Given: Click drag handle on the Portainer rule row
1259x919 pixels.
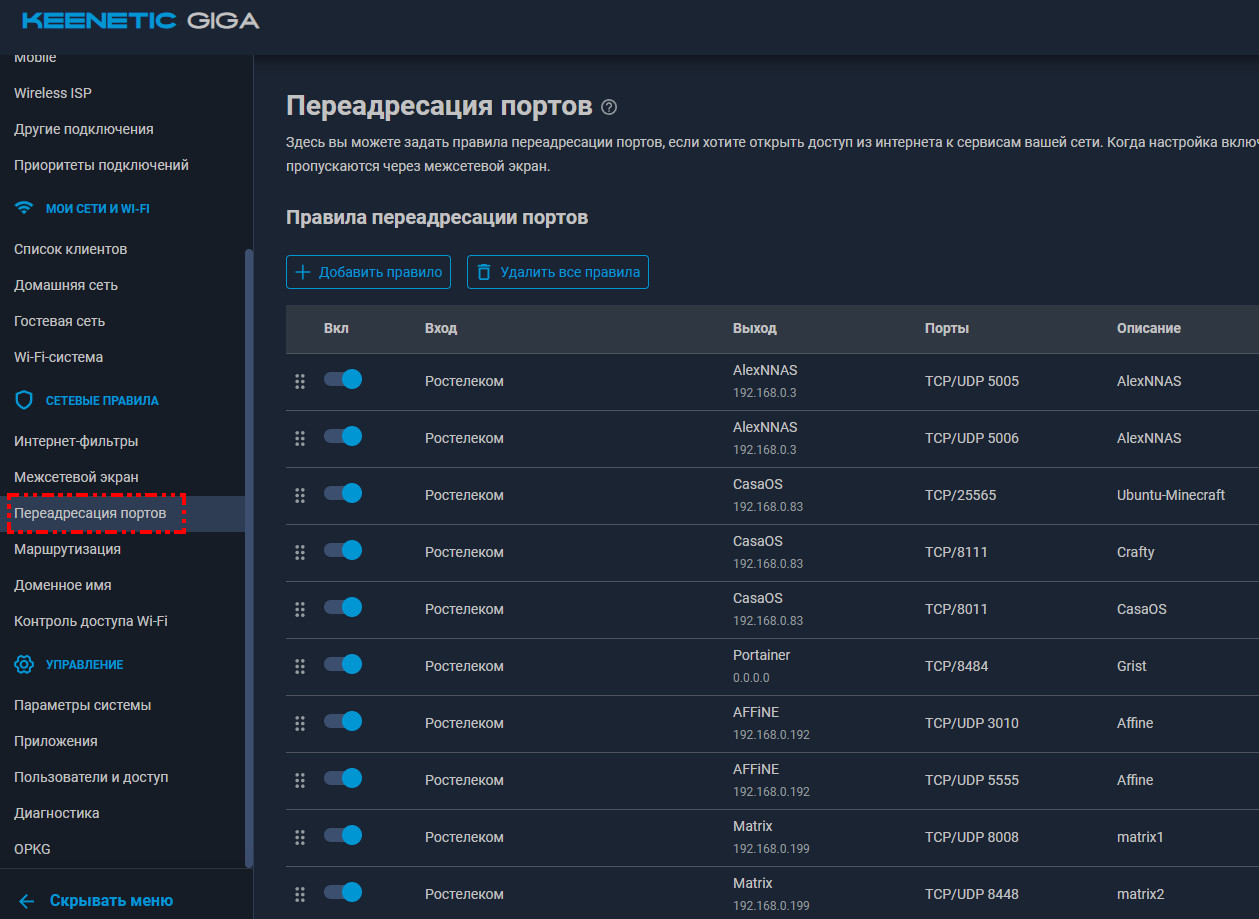Looking at the screenshot, I should pyautogui.click(x=299, y=666).
